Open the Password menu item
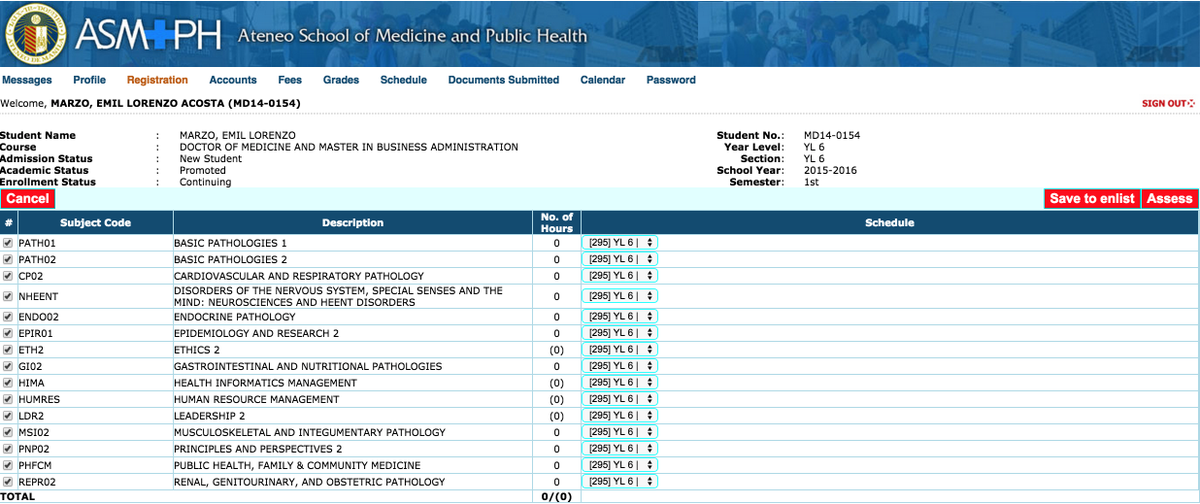 (671, 80)
